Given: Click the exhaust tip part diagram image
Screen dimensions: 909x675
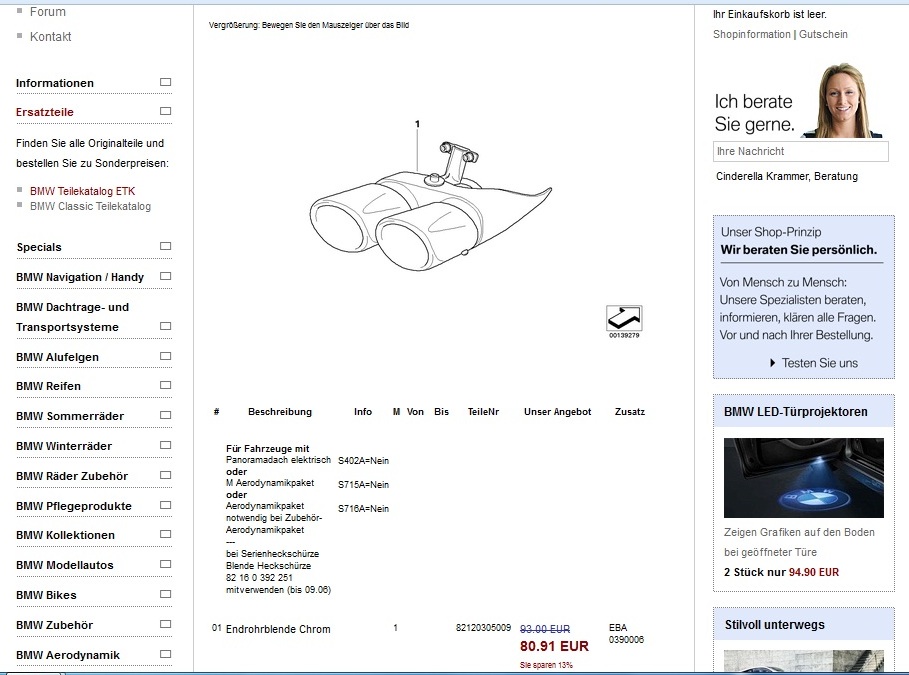Looking at the screenshot, I should click(430, 210).
